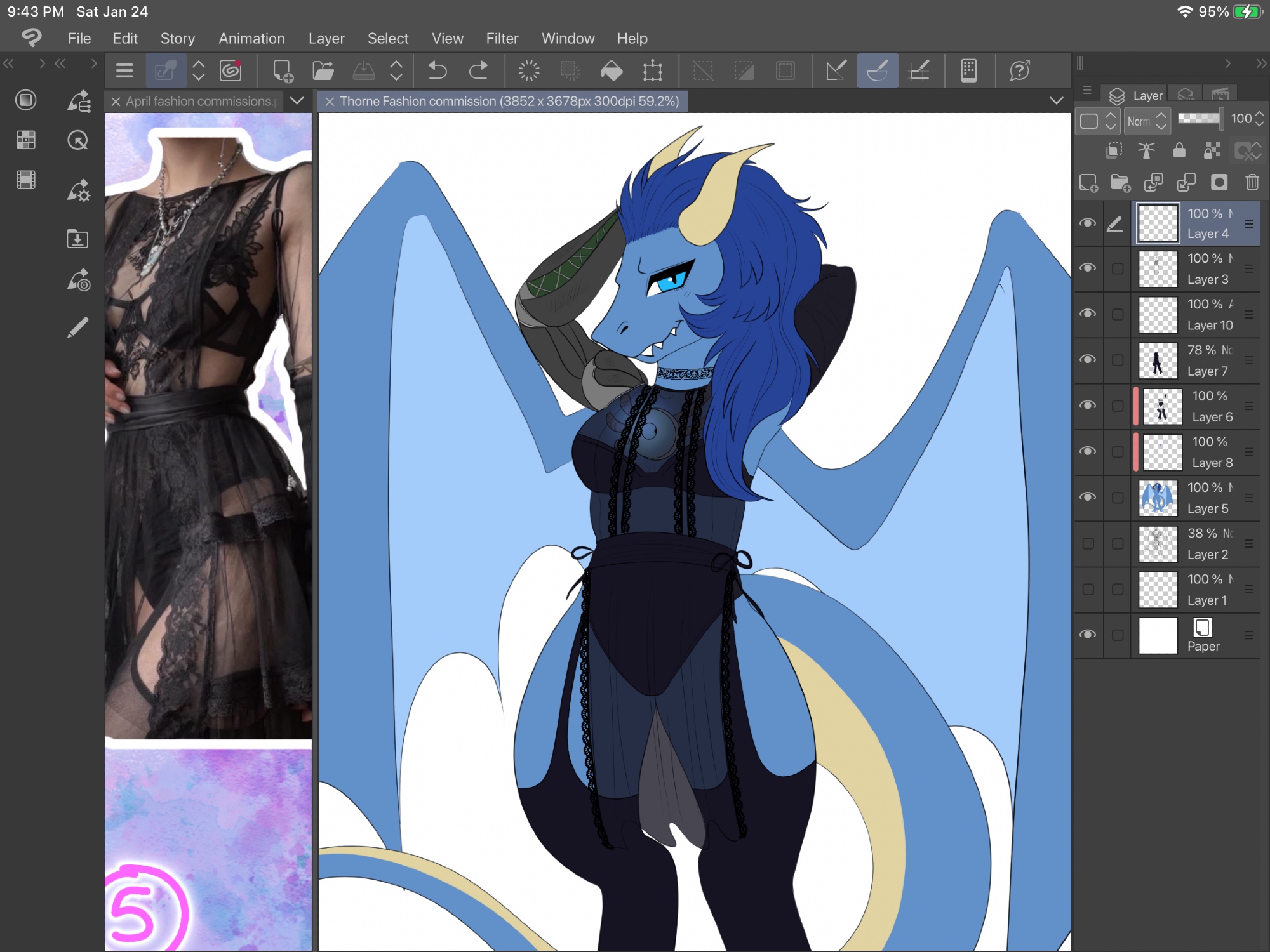Create a new layer folder
Screen dimensions: 1270x952
click(x=1121, y=183)
